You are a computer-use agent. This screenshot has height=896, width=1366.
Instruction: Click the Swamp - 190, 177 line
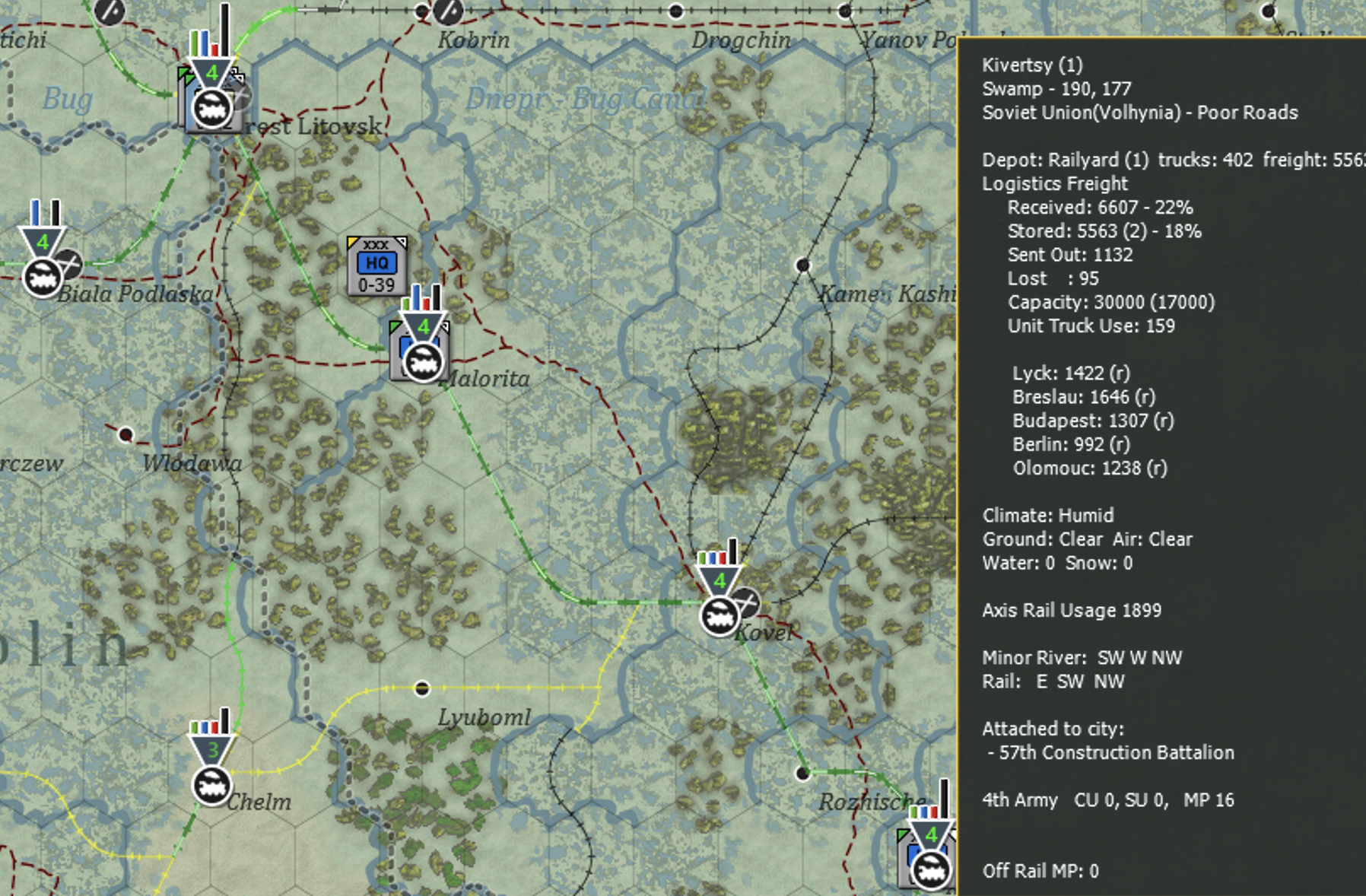1056,88
